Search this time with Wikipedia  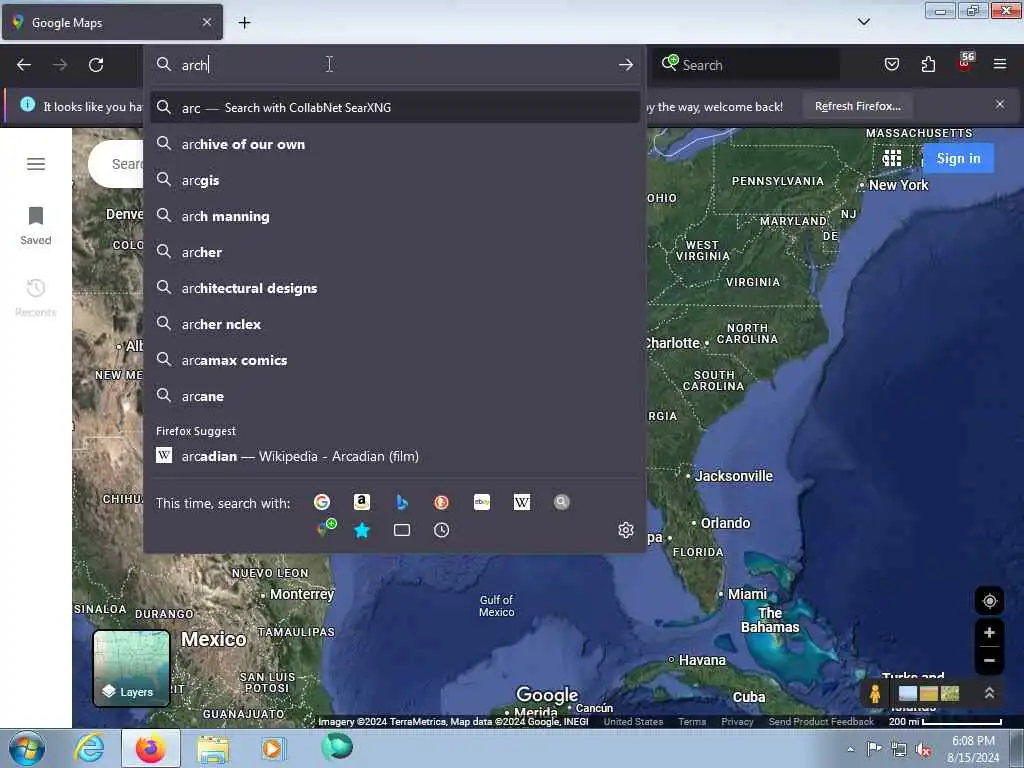pos(522,502)
